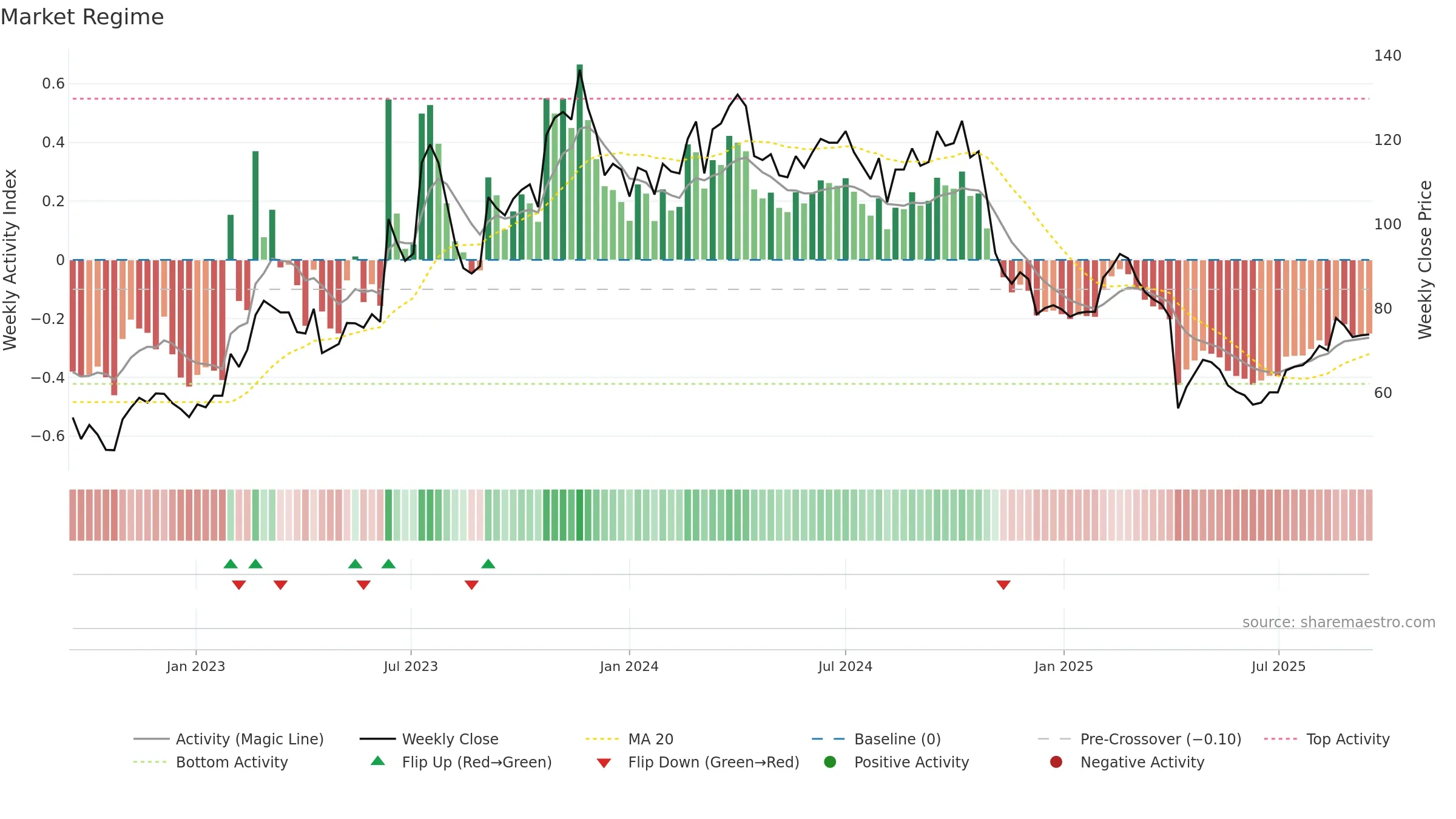This screenshot has width=1456, height=819.
Task: Click the Jul 2025 x-axis label
Action: coord(1278,667)
